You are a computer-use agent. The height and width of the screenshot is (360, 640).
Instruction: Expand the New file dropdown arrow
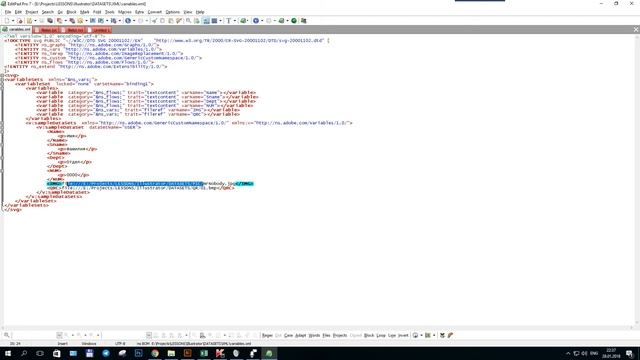coord(13,21)
